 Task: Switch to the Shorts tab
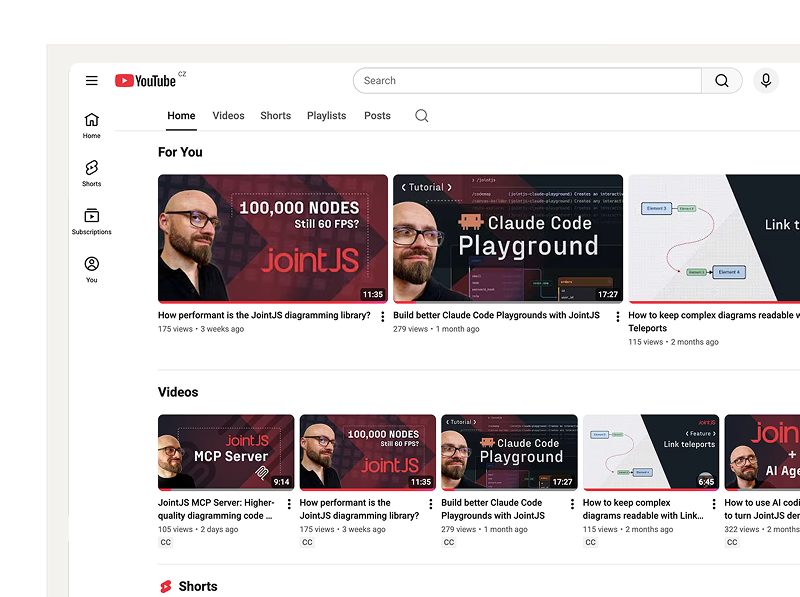tap(276, 116)
